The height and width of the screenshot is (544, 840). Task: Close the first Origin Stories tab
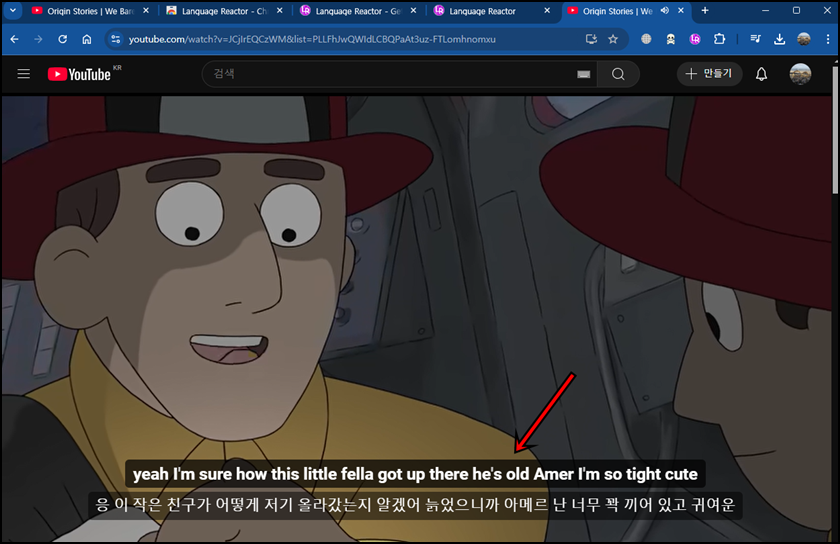(x=146, y=11)
